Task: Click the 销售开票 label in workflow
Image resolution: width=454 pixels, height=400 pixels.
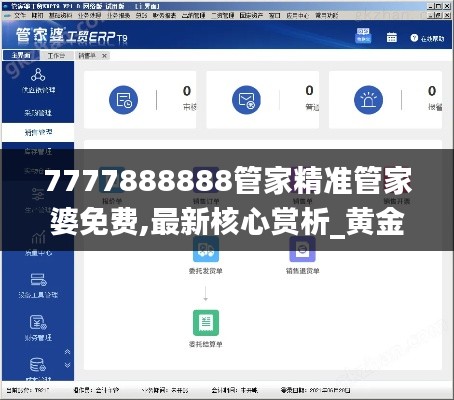Action: (x=397, y=201)
